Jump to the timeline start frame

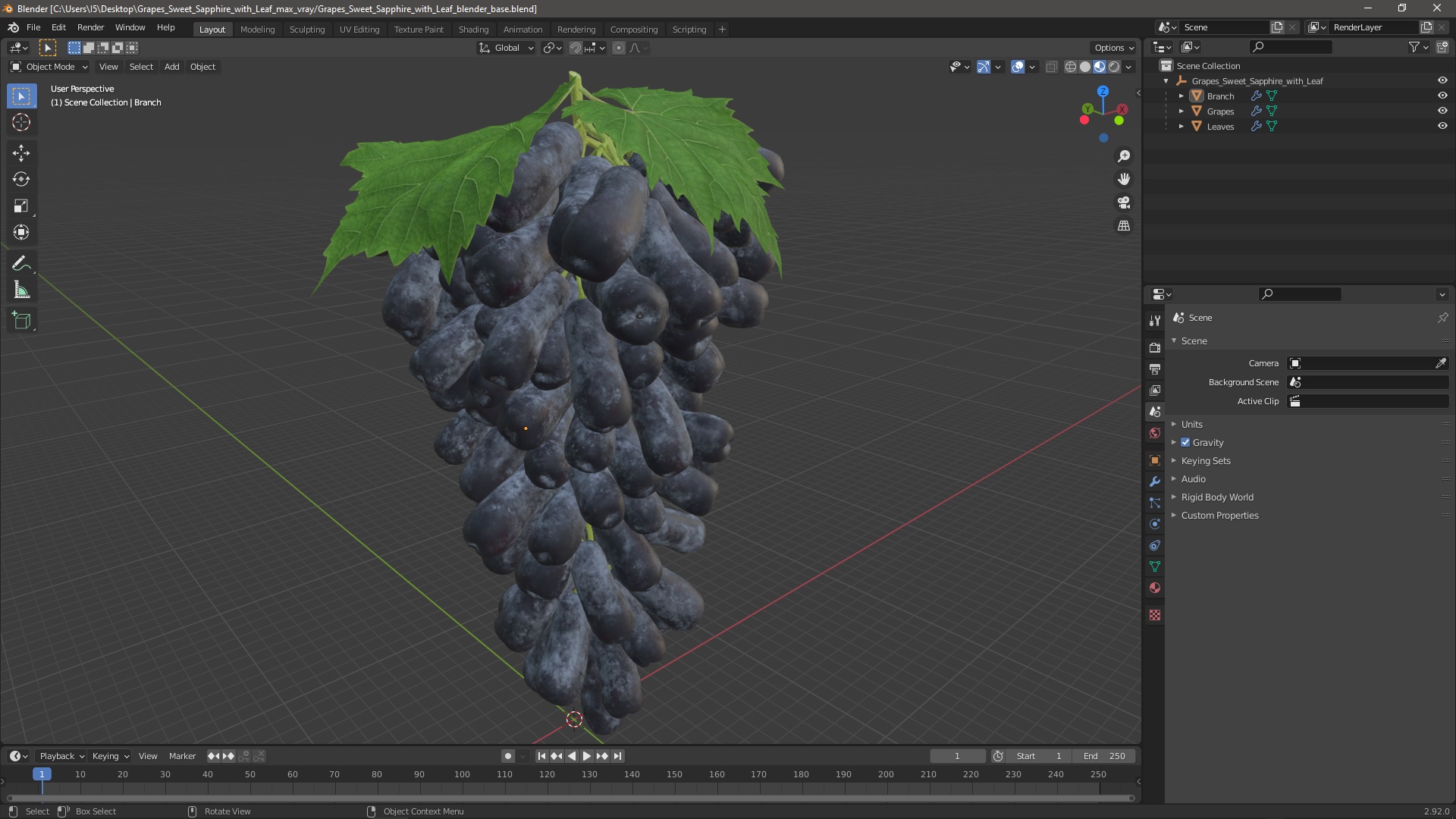pyautogui.click(x=541, y=756)
